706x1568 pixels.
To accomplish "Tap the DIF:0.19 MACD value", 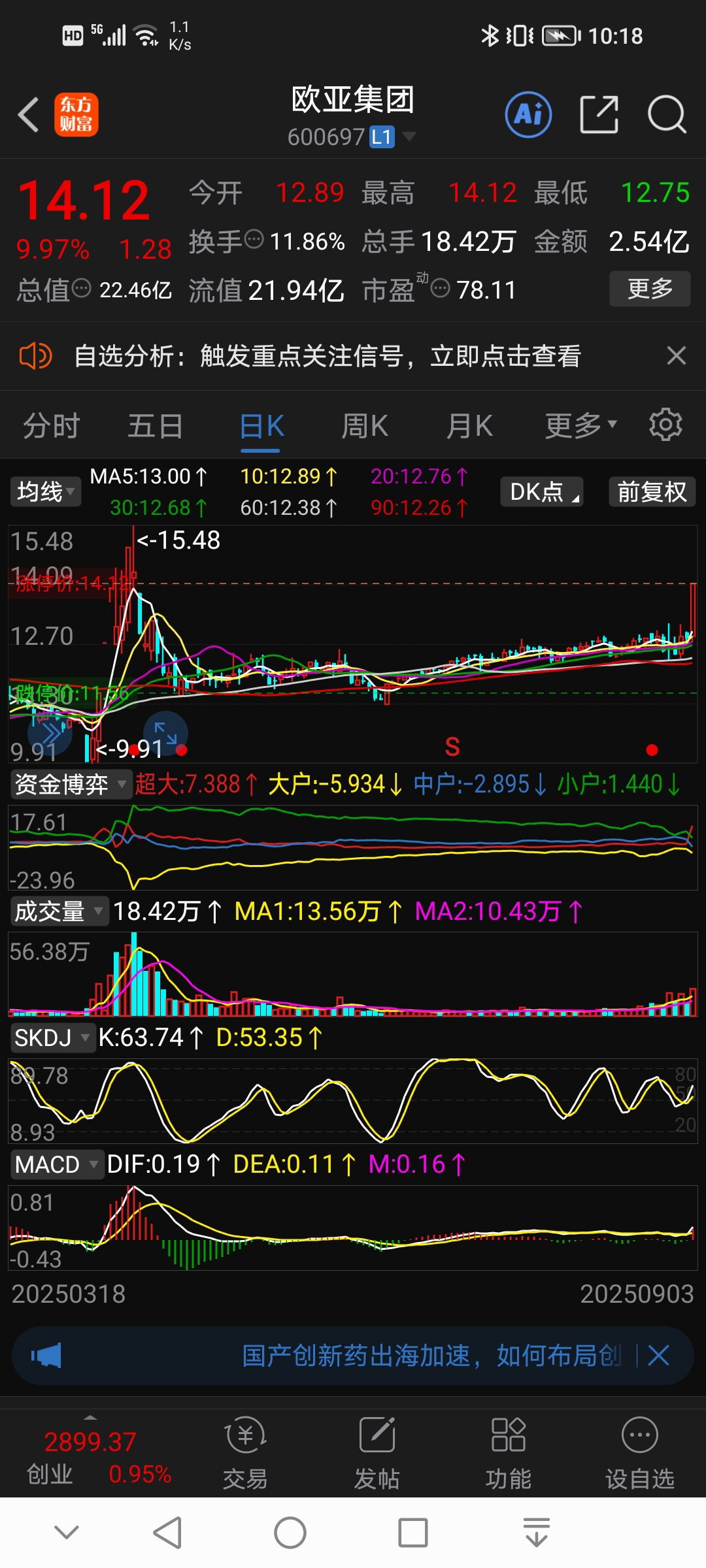I will coord(163,1164).
